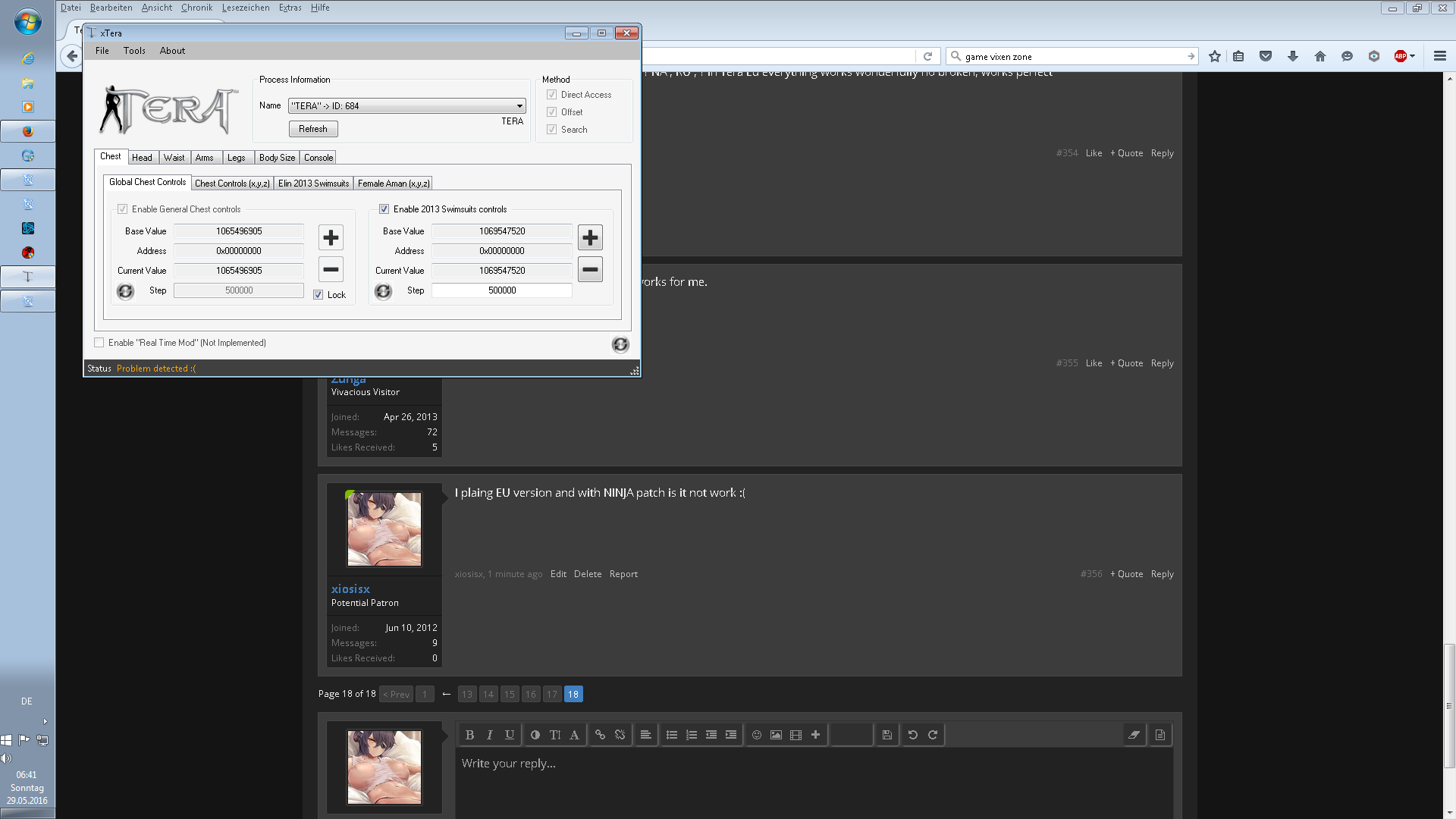Open the Firefox hamburger menu
Viewport: 1456px width, 819px height.
[1439, 56]
